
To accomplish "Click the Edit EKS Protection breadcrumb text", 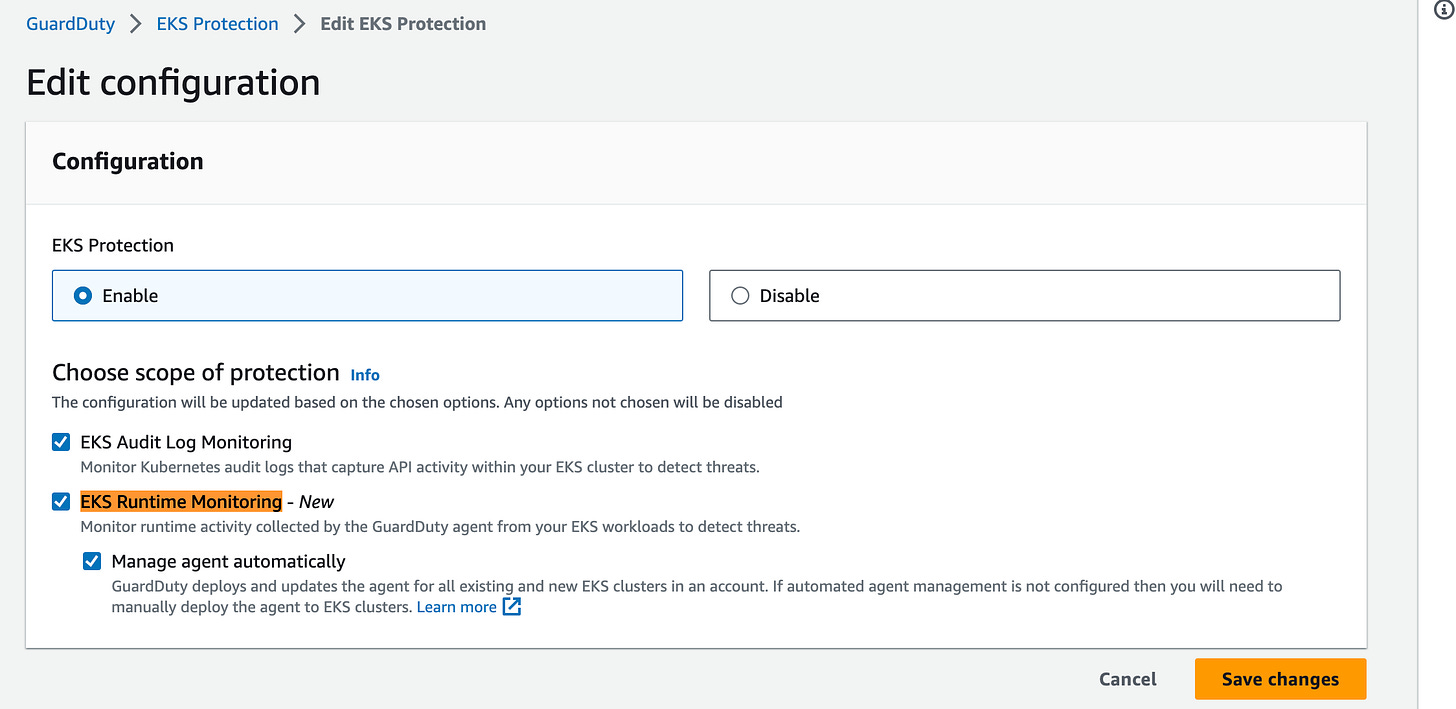I will (403, 24).
